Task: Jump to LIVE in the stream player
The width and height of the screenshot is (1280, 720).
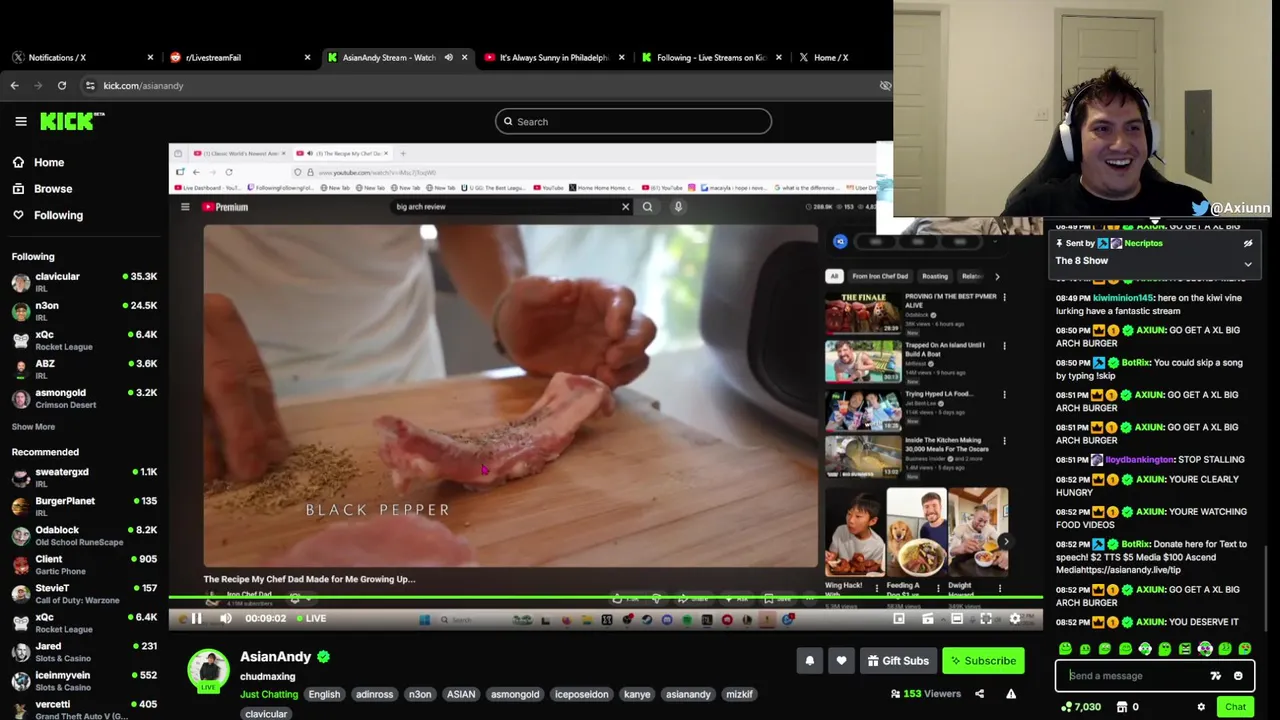Action: click(x=310, y=619)
